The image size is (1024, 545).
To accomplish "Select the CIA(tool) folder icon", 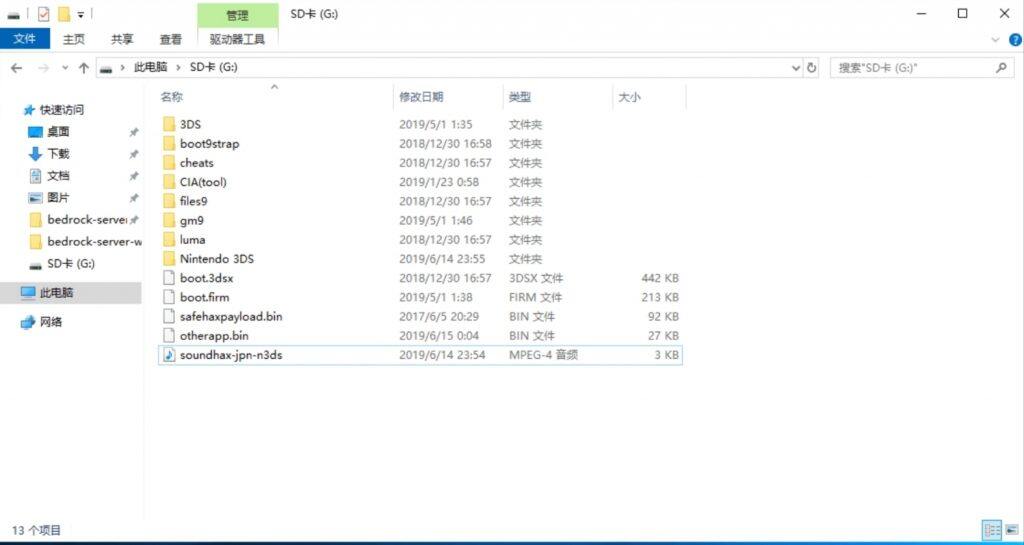I will click(x=169, y=182).
